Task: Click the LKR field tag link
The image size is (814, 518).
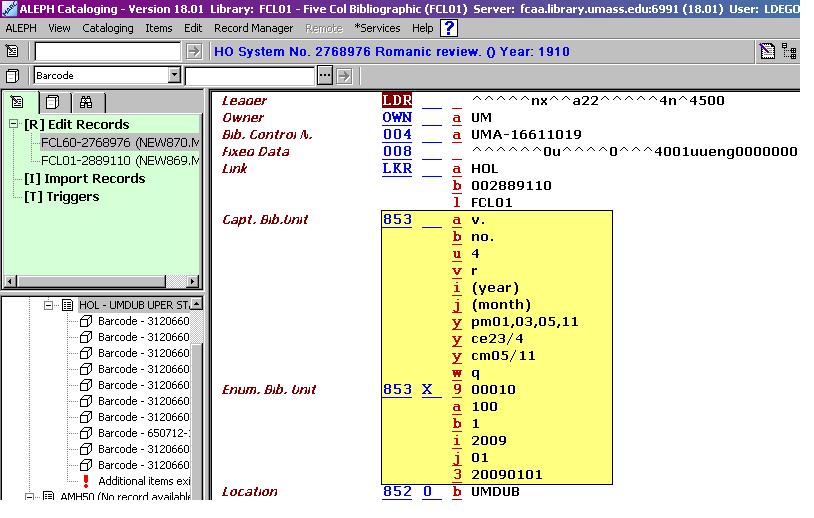Action: click(396, 169)
